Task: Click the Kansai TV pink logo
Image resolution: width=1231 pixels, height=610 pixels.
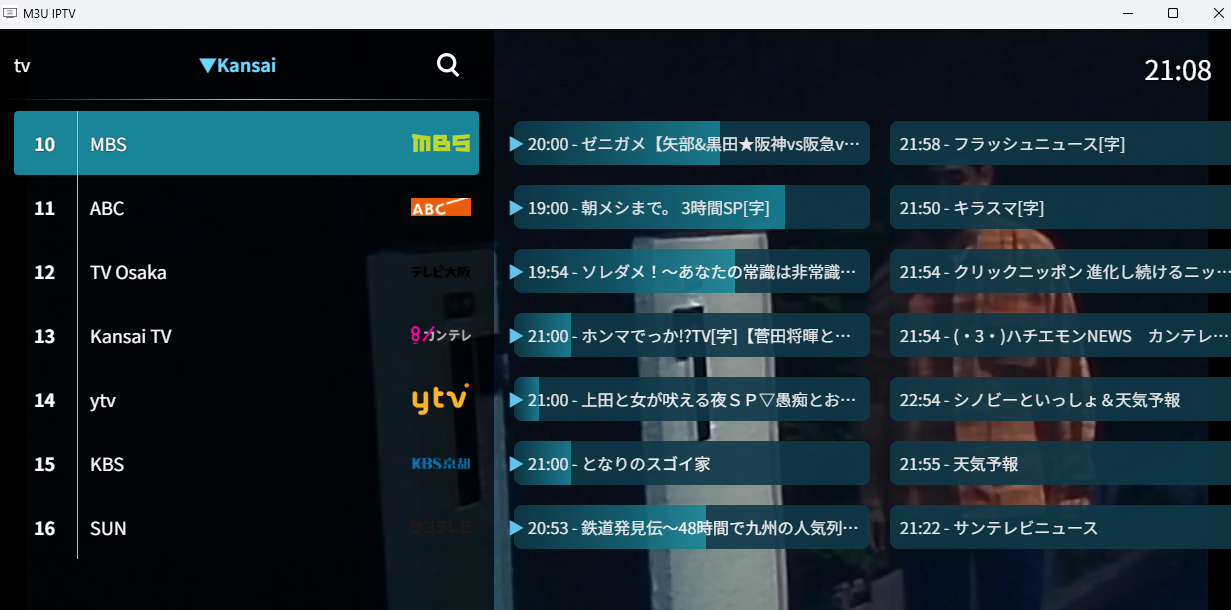Action: 440,335
